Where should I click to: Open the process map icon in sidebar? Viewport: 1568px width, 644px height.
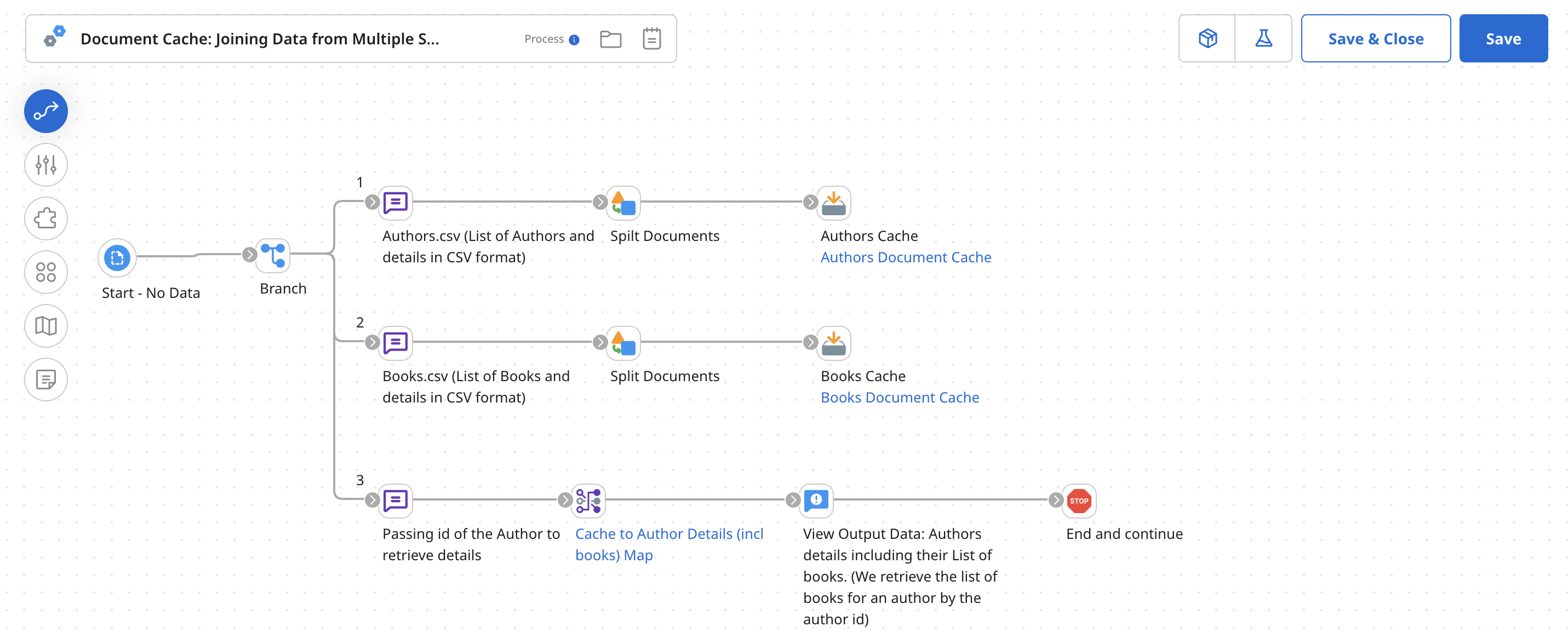pos(45,326)
